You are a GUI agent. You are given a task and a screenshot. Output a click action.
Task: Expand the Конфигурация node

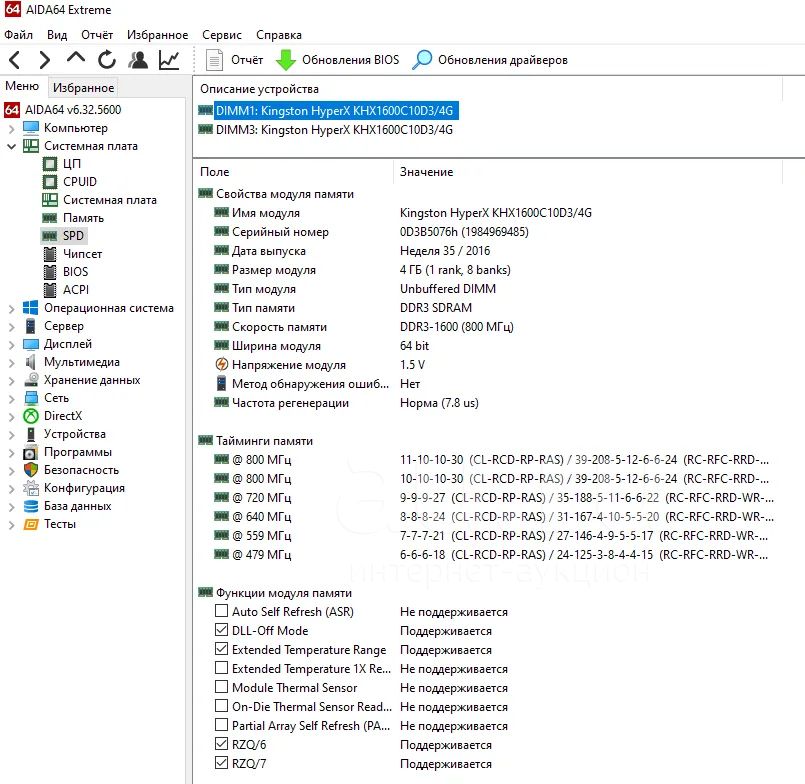coord(12,488)
